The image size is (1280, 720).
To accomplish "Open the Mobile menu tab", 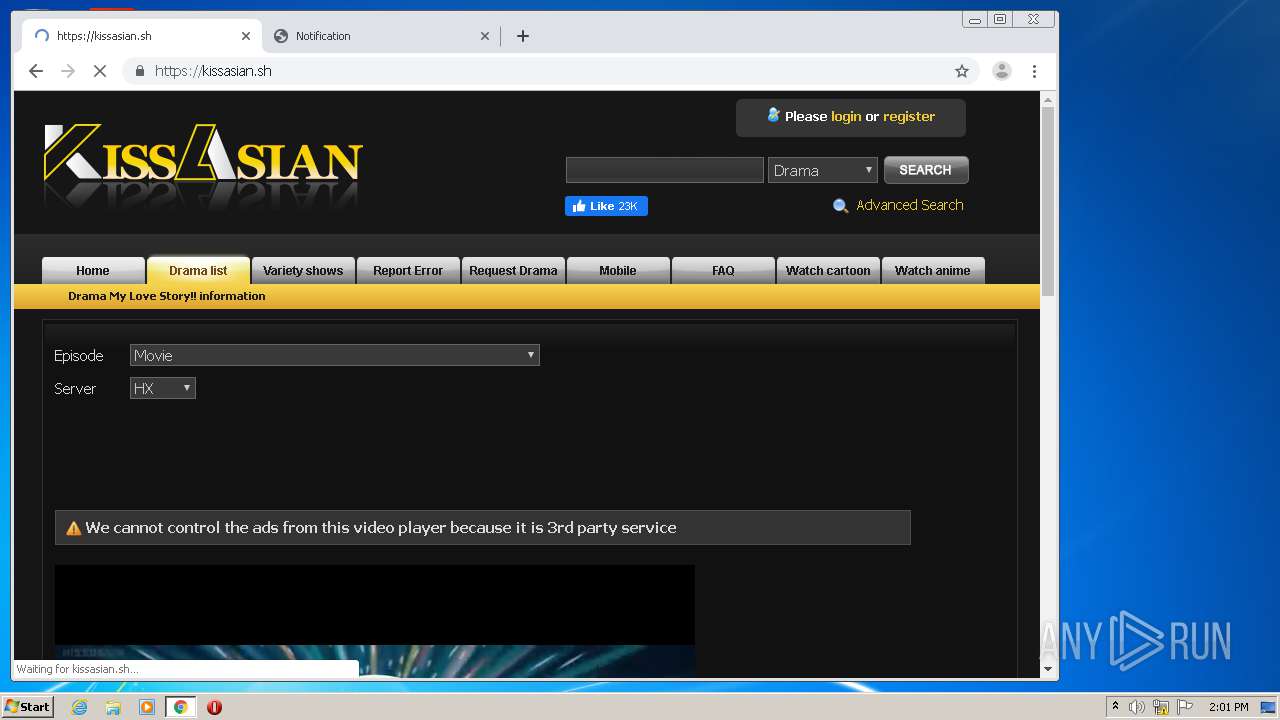I will [618, 271].
